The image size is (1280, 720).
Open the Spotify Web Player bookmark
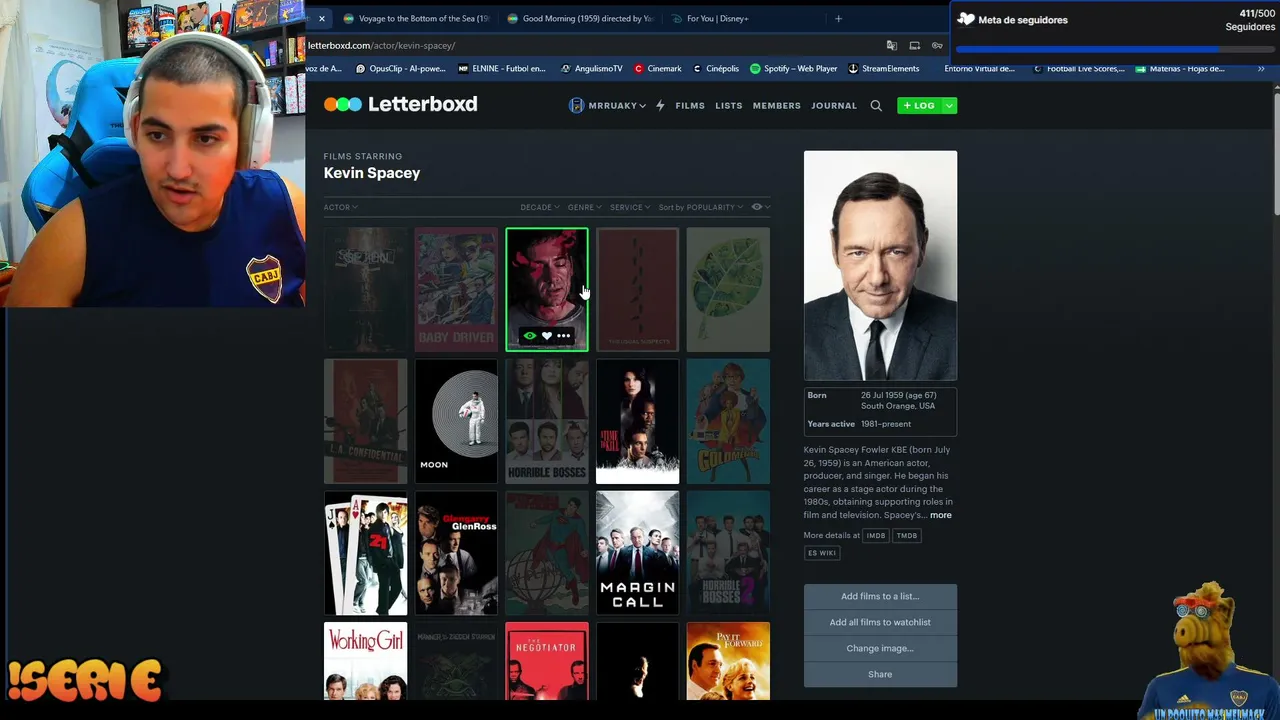(794, 69)
